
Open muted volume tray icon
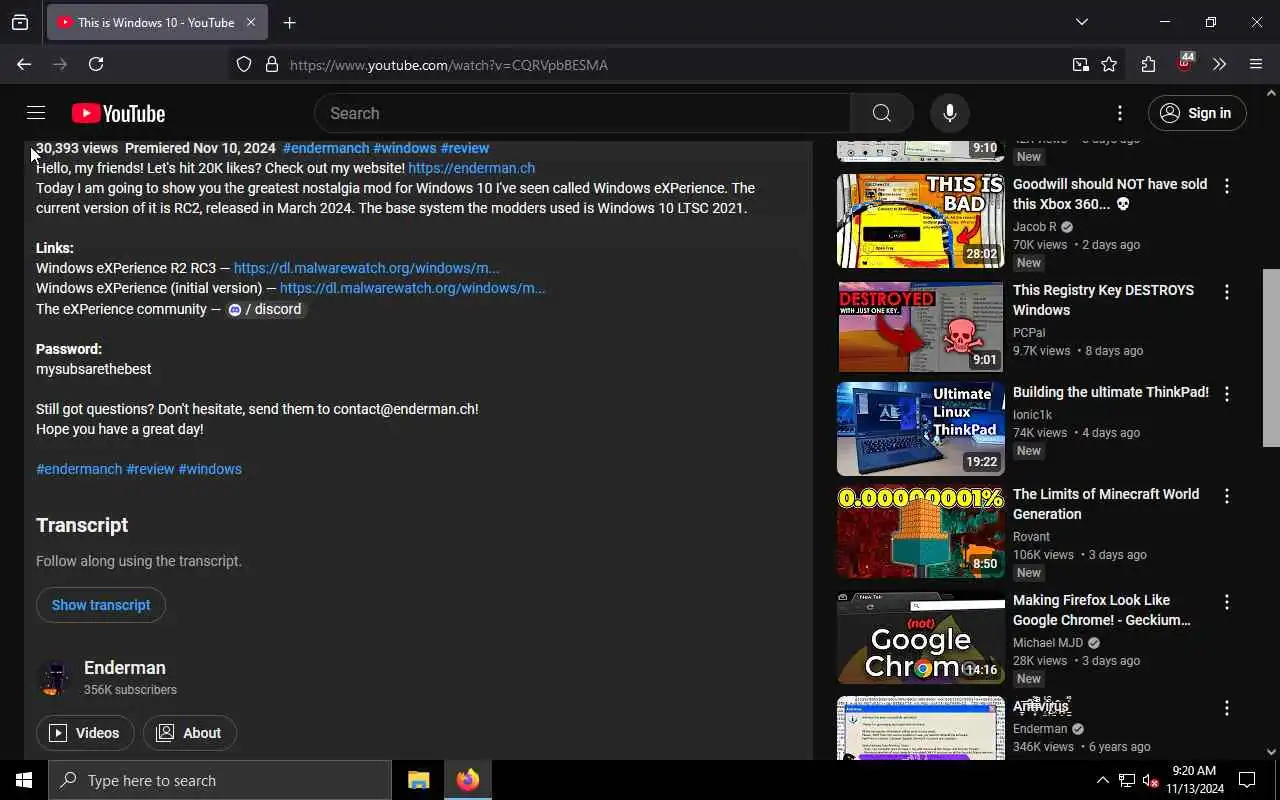point(1151,780)
